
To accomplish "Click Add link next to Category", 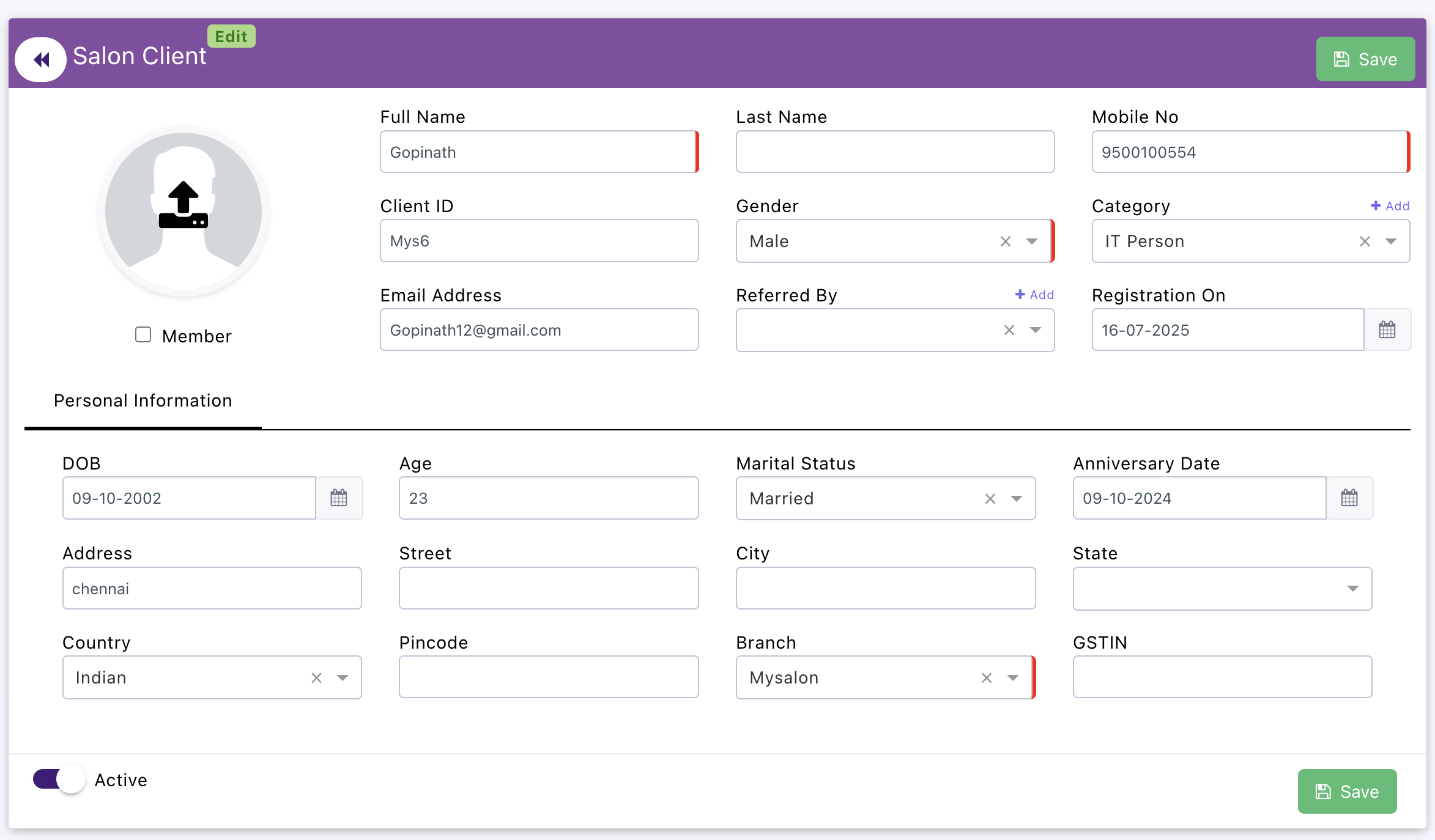I will pos(1390,206).
